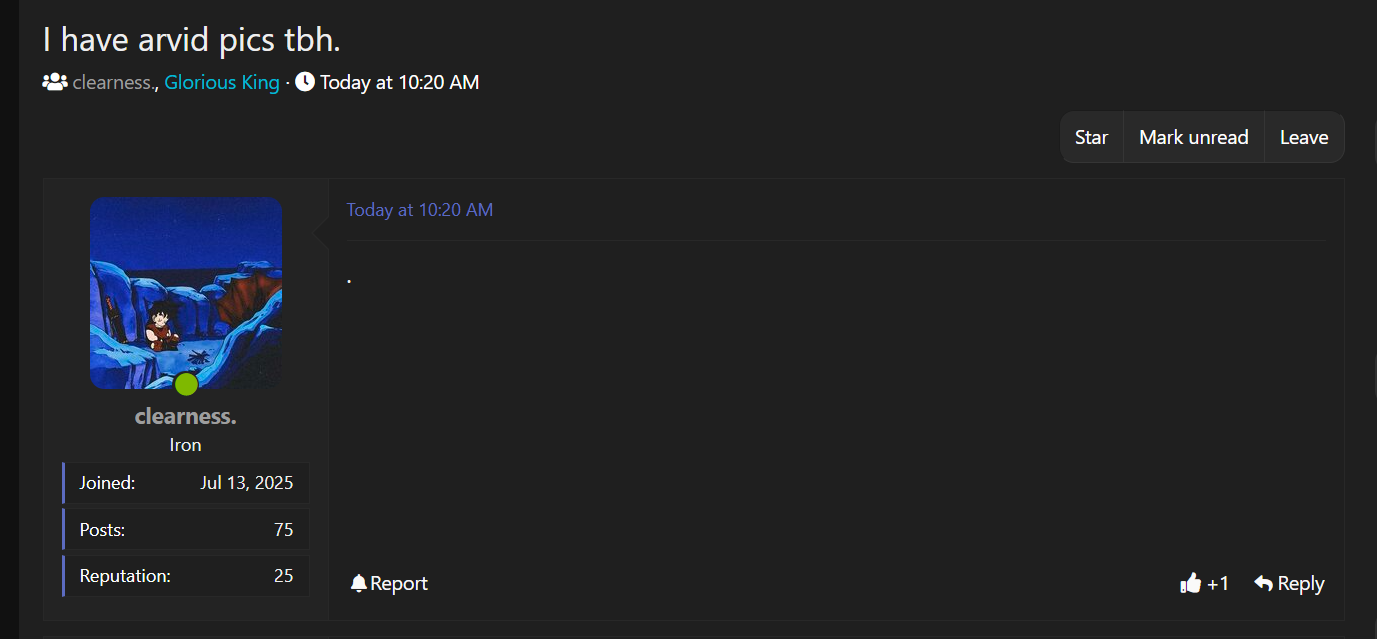The height and width of the screenshot is (639, 1377).
Task: Open the Glorious King participant profile
Action: pos(222,82)
